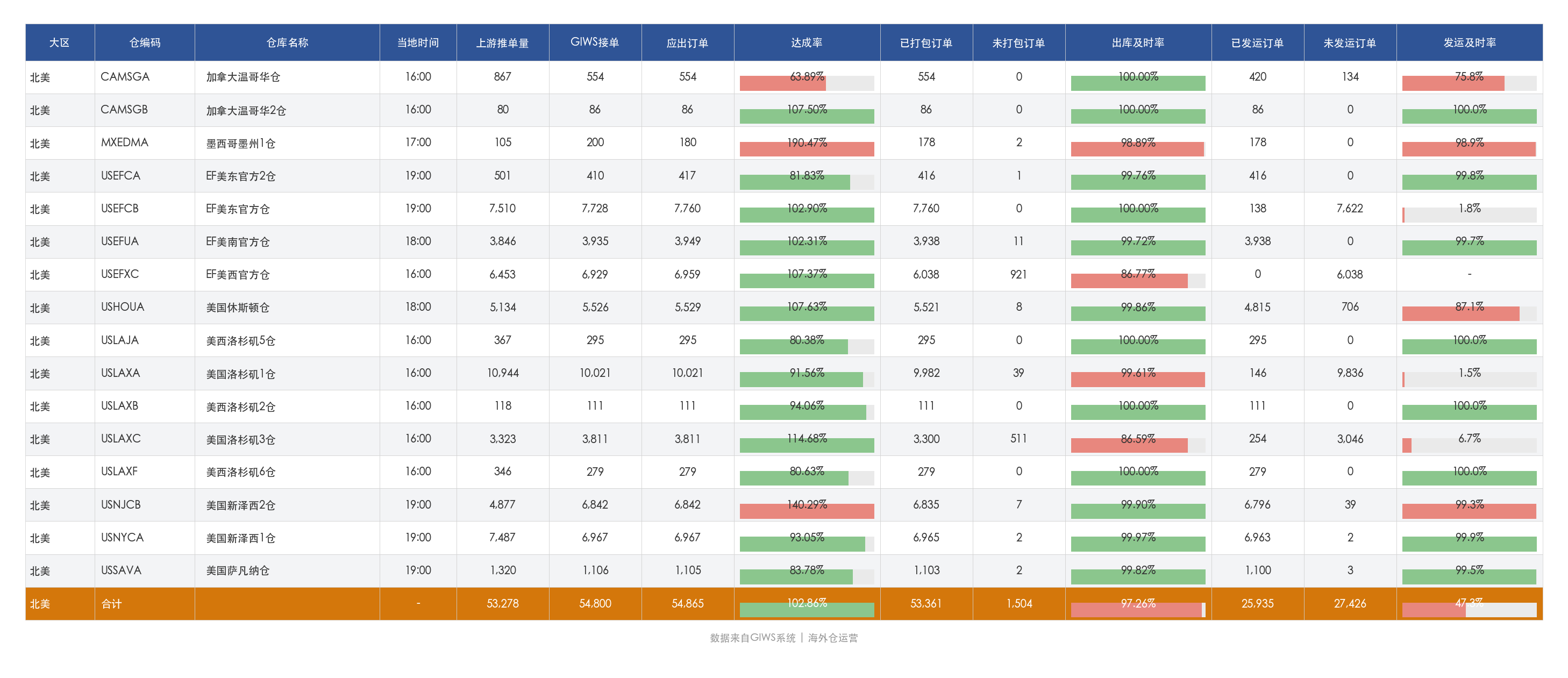
Task: Select warehouse name EF美西官方仓
Action: click(x=237, y=275)
